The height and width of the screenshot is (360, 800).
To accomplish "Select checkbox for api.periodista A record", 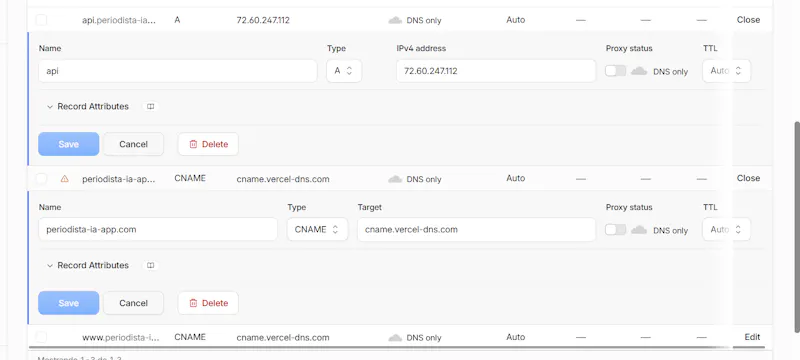I will click(41, 20).
